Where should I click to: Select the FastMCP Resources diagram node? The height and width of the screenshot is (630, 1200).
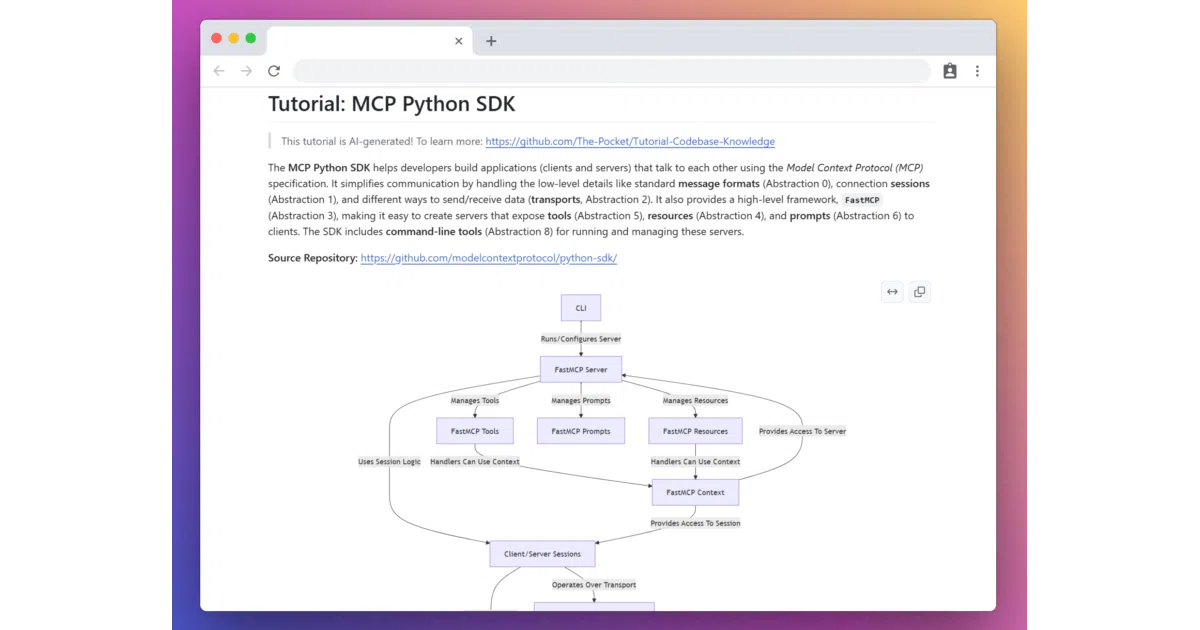695,431
